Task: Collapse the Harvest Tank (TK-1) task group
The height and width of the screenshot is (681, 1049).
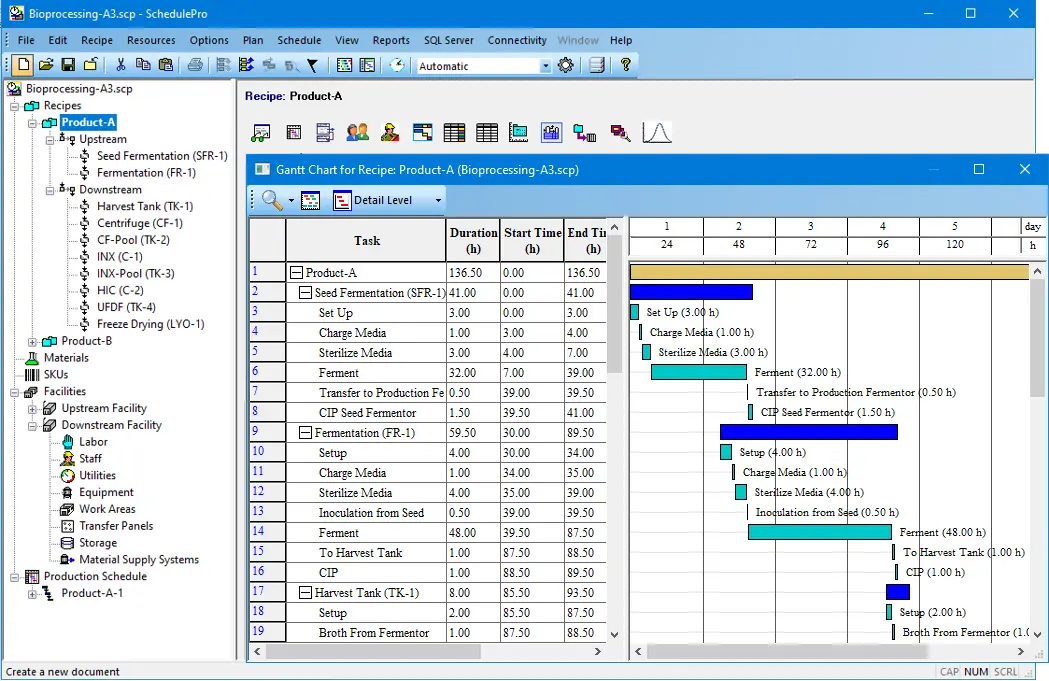Action: [305, 593]
